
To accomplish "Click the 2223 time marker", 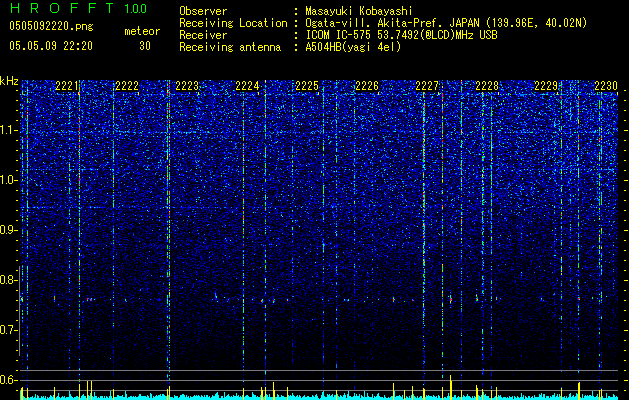I will [x=187, y=86].
